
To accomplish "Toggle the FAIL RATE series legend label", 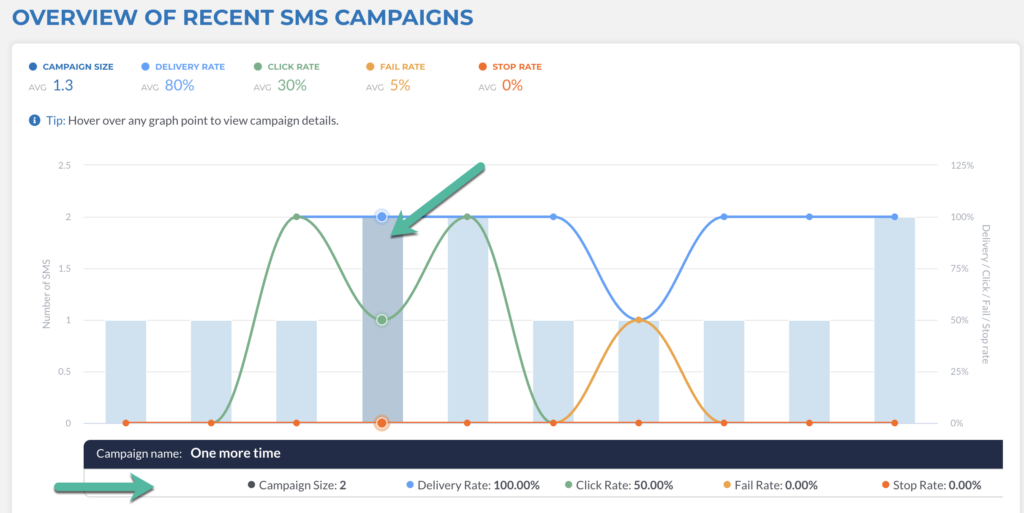I will click(403, 67).
